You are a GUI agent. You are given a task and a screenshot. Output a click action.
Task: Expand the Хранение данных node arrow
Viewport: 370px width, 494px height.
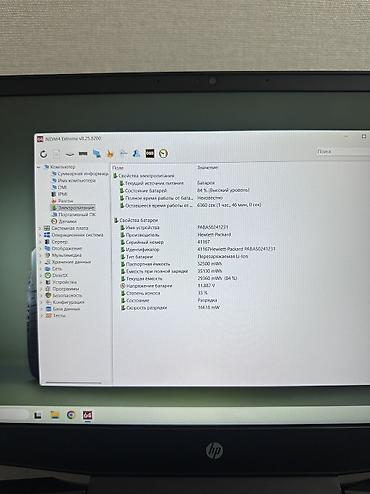point(42,262)
